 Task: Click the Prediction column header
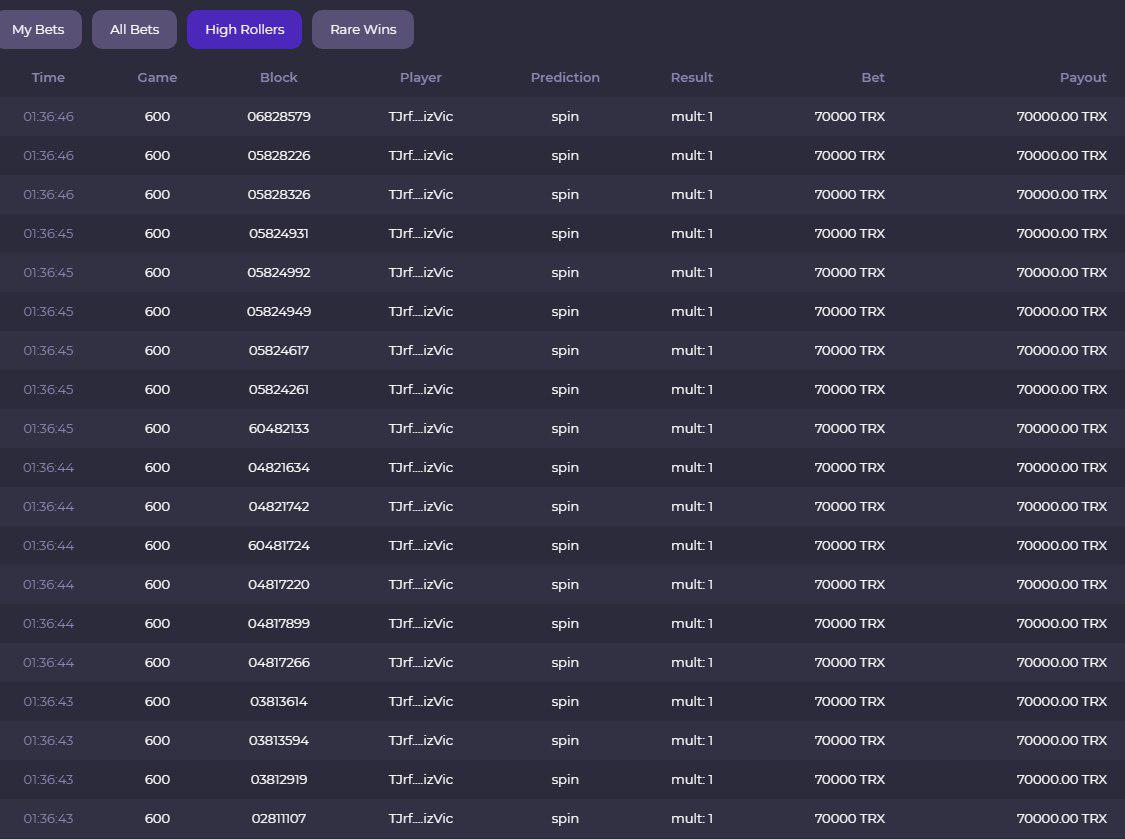pos(565,78)
